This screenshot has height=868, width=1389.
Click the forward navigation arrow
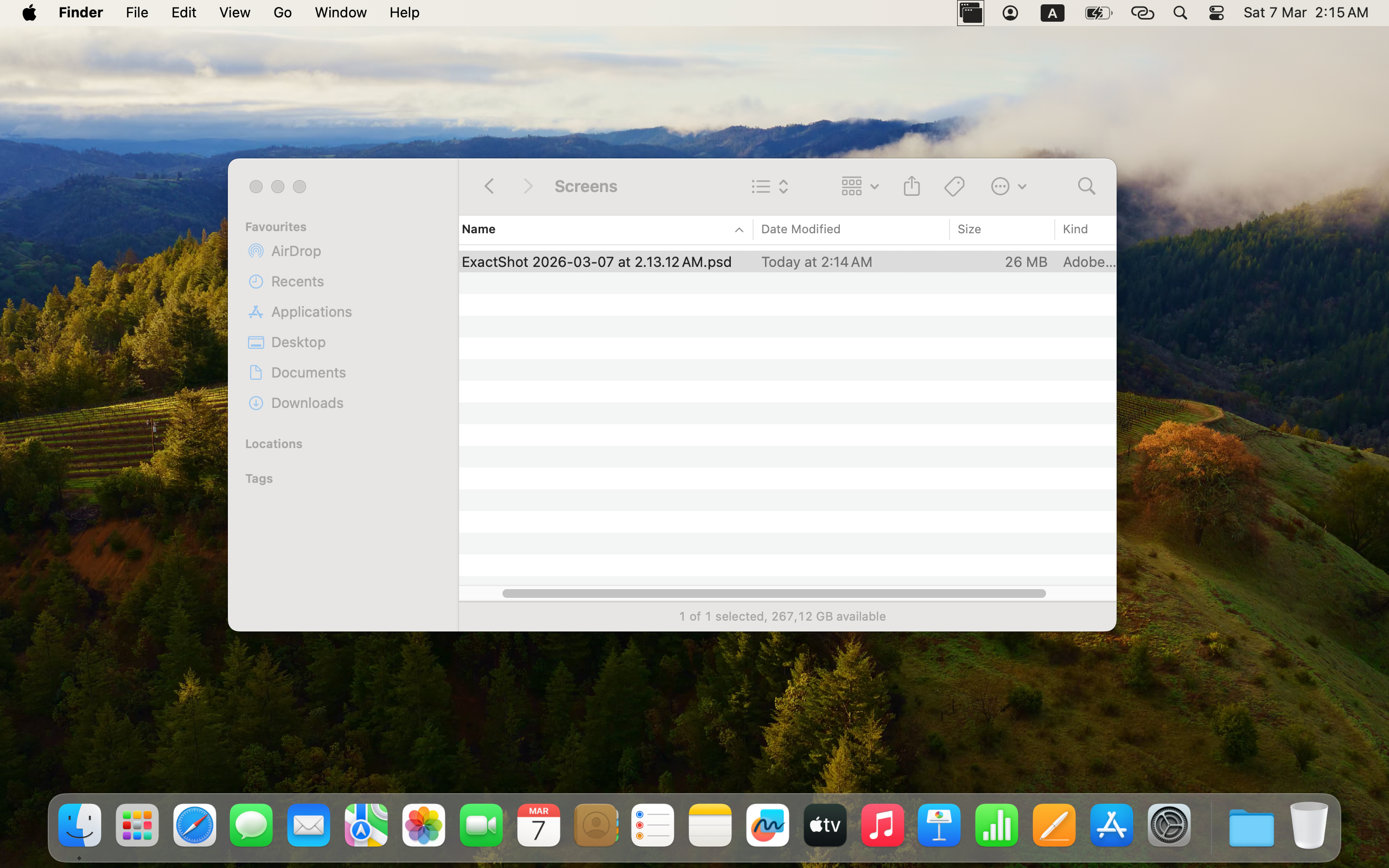[528, 186]
